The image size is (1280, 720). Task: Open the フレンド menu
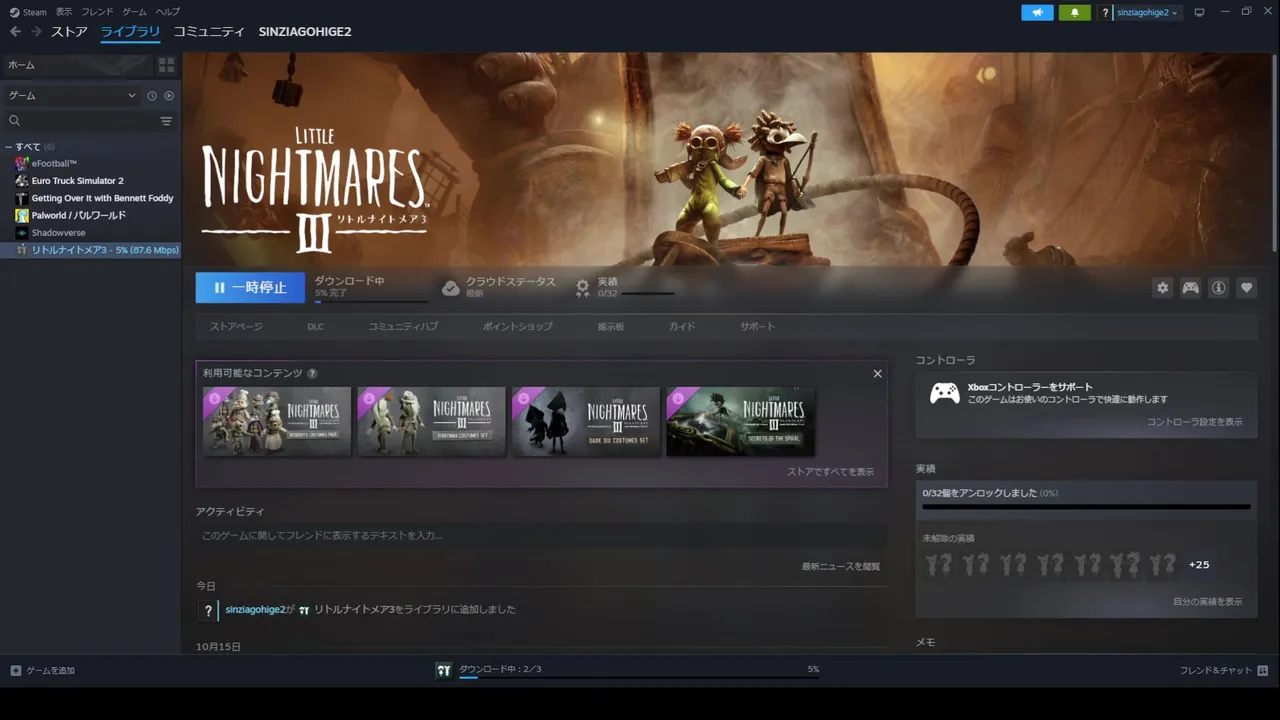[x=97, y=12]
